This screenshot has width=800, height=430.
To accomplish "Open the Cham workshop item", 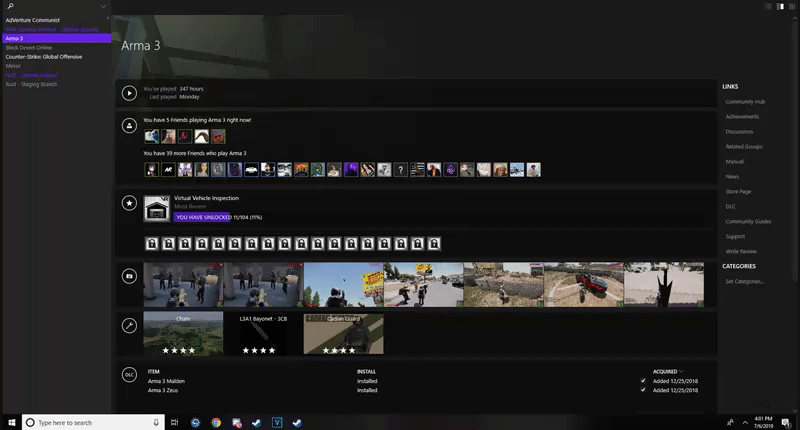I will [x=183, y=334].
